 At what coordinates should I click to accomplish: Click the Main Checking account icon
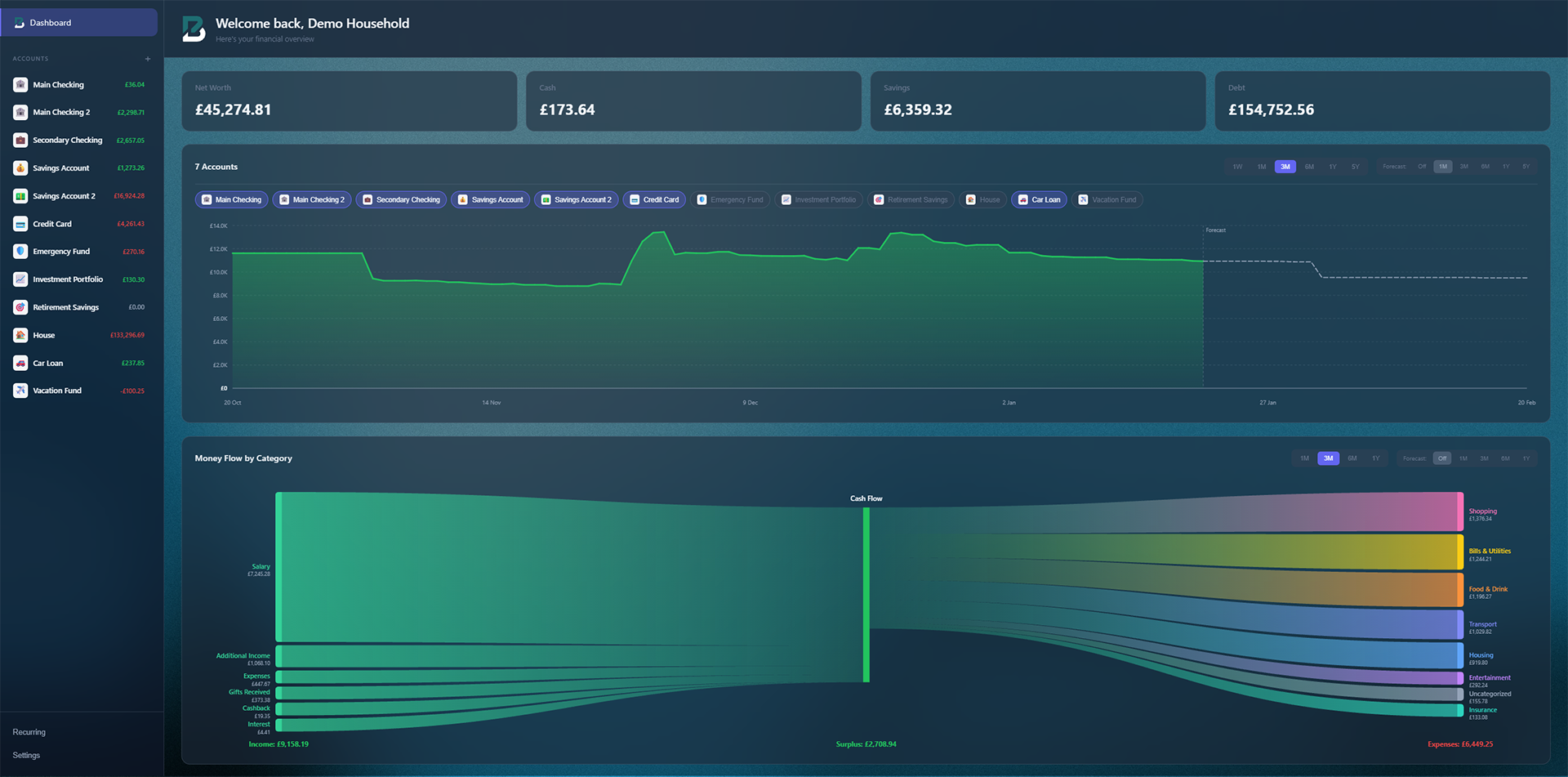[20, 84]
